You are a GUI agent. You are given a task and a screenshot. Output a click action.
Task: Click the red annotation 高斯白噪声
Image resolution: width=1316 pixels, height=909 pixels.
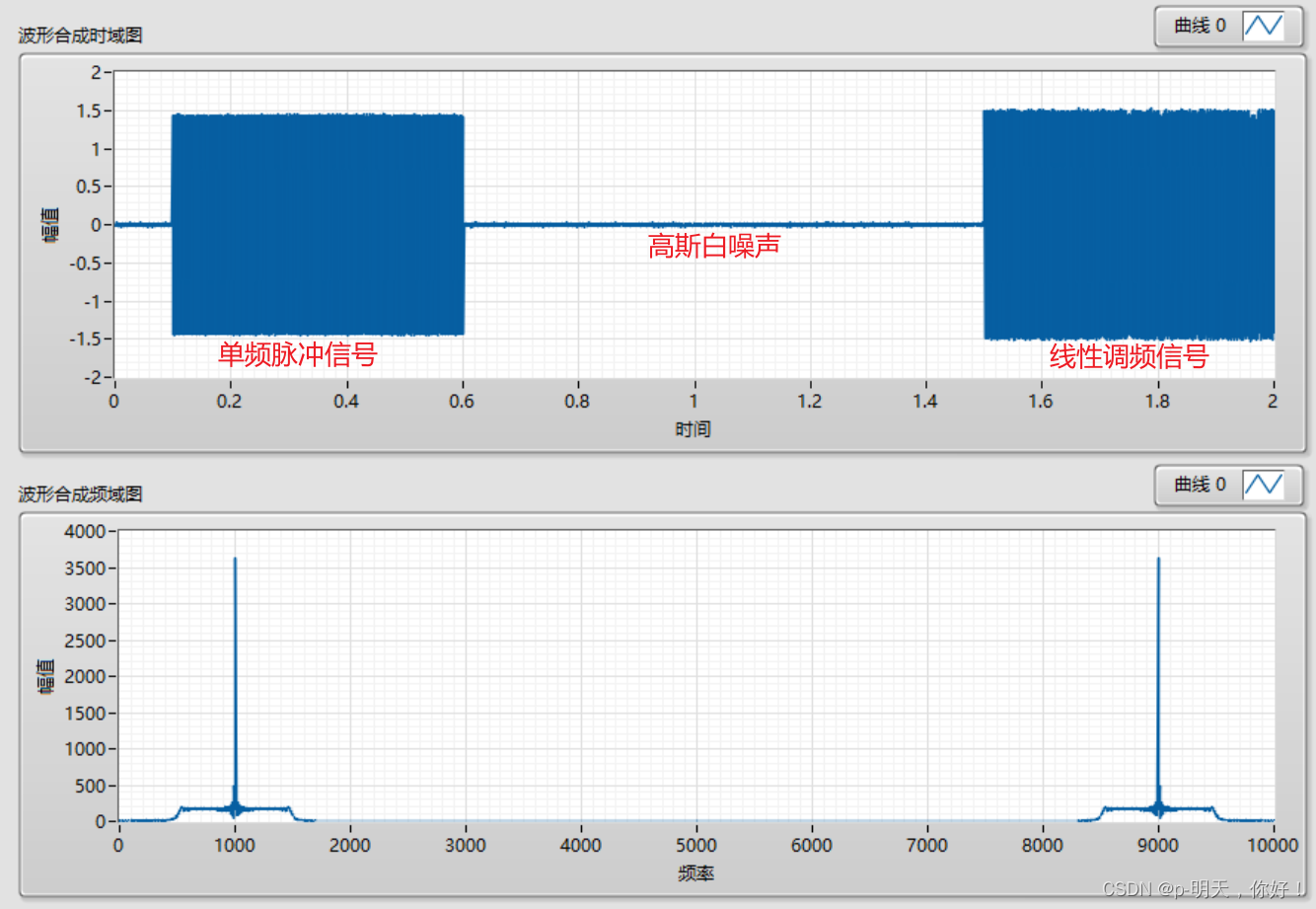tap(714, 246)
